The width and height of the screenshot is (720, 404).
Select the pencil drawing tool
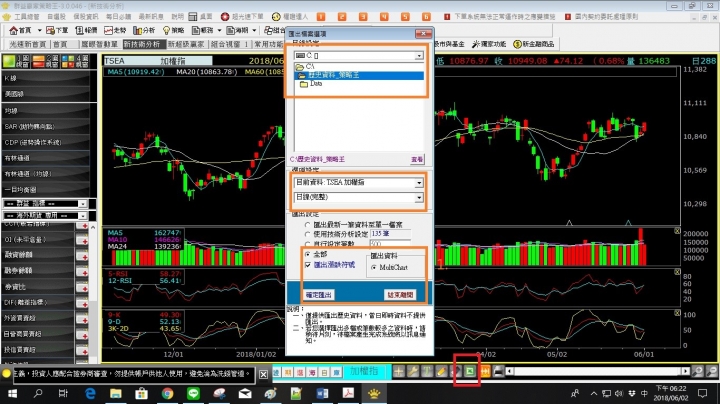click(441, 371)
